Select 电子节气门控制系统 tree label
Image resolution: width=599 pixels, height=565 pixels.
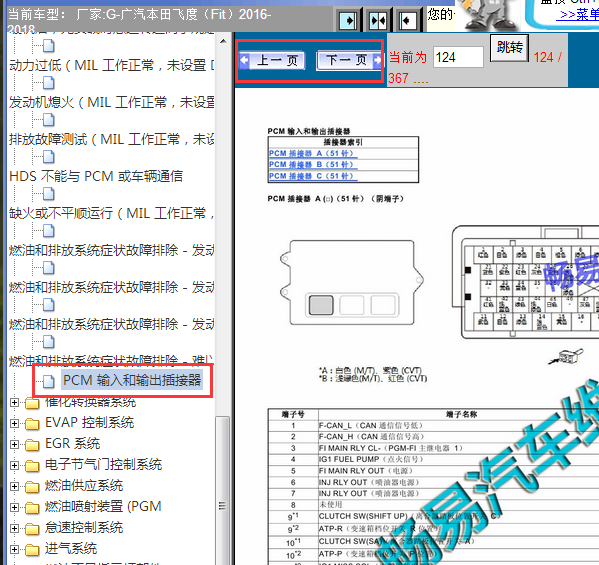point(104,465)
